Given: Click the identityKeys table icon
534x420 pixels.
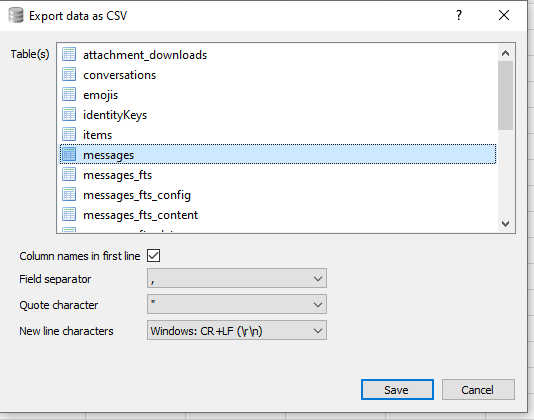Looking at the screenshot, I should pos(69,114).
